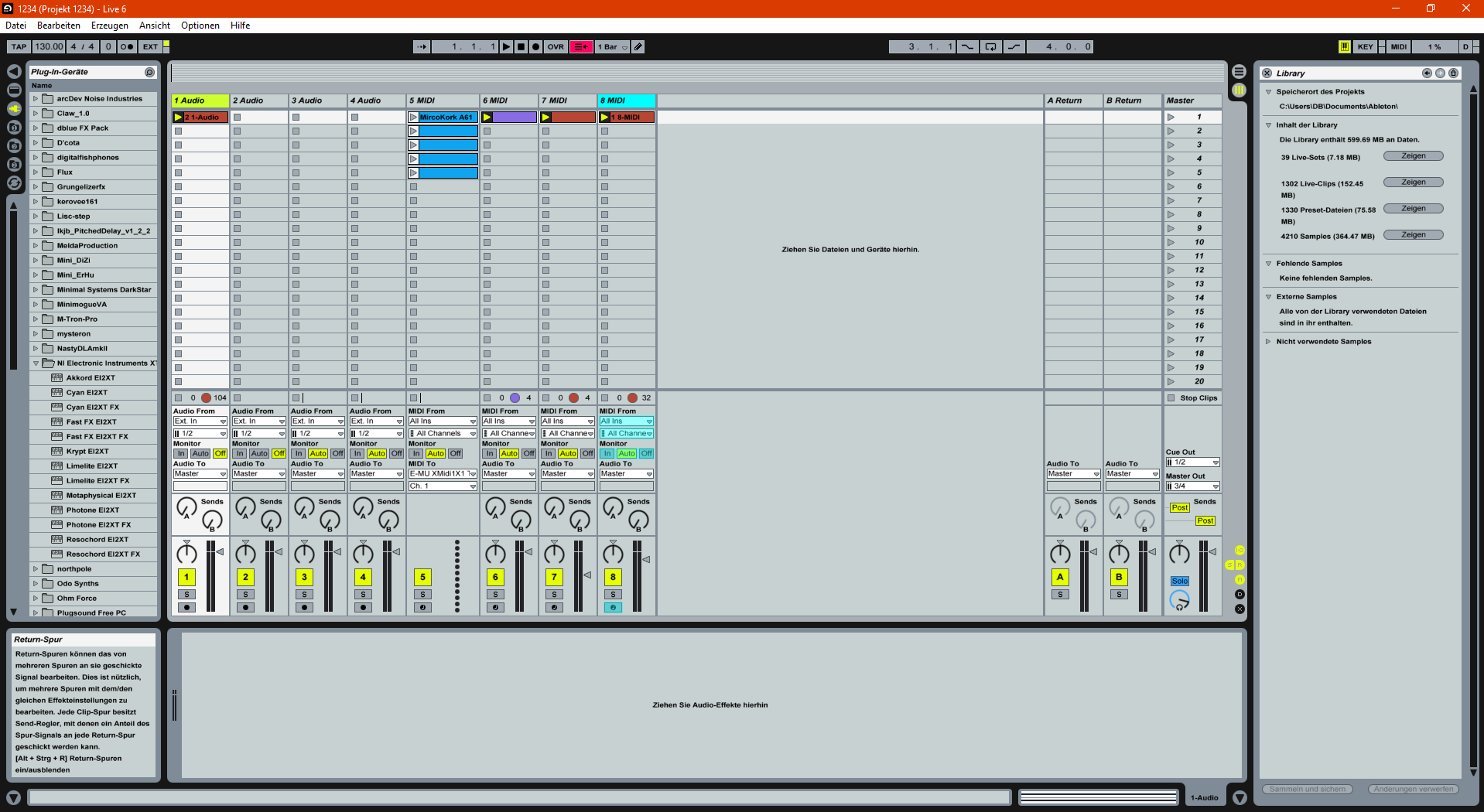Launch scene 3 in Master track
This screenshot has height=812, width=1484.
1171,145
